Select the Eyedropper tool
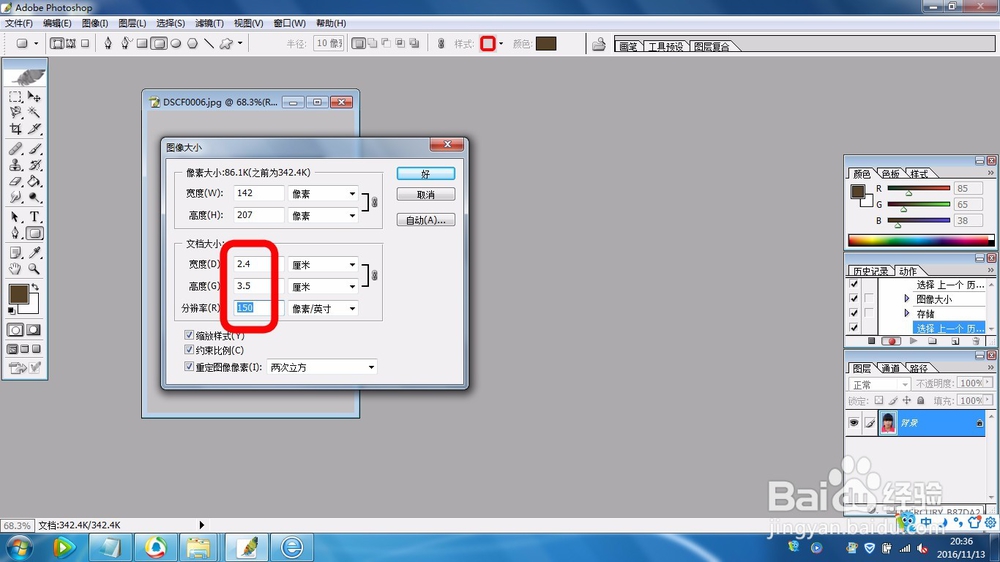This screenshot has width=1000, height=562. [34, 253]
